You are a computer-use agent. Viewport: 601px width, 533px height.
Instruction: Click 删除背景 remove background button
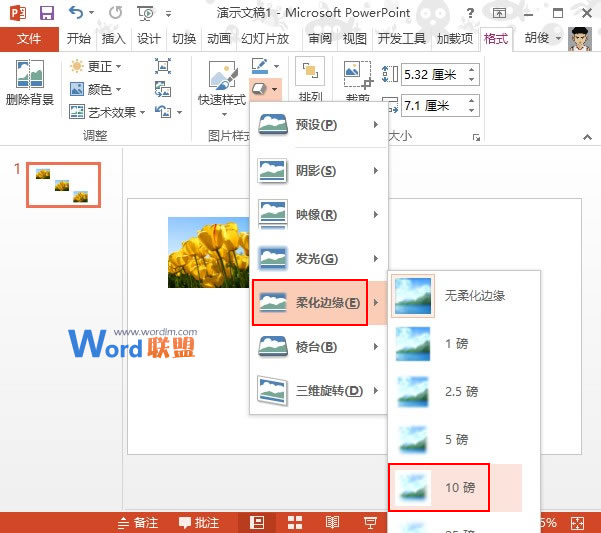coord(30,83)
